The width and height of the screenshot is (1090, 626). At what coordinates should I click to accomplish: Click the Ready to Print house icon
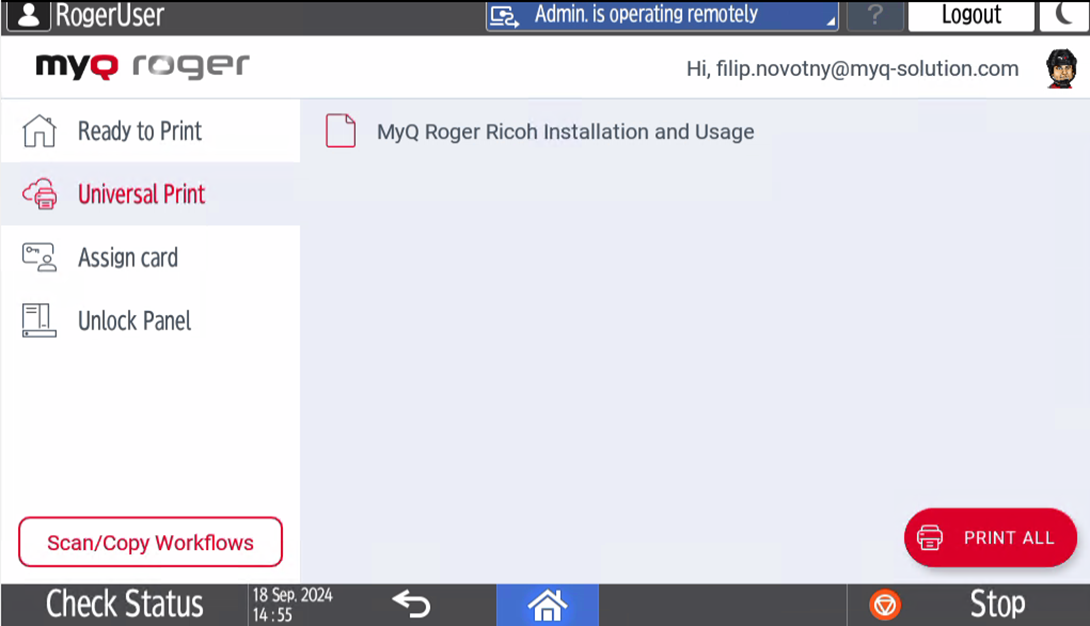(39, 131)
